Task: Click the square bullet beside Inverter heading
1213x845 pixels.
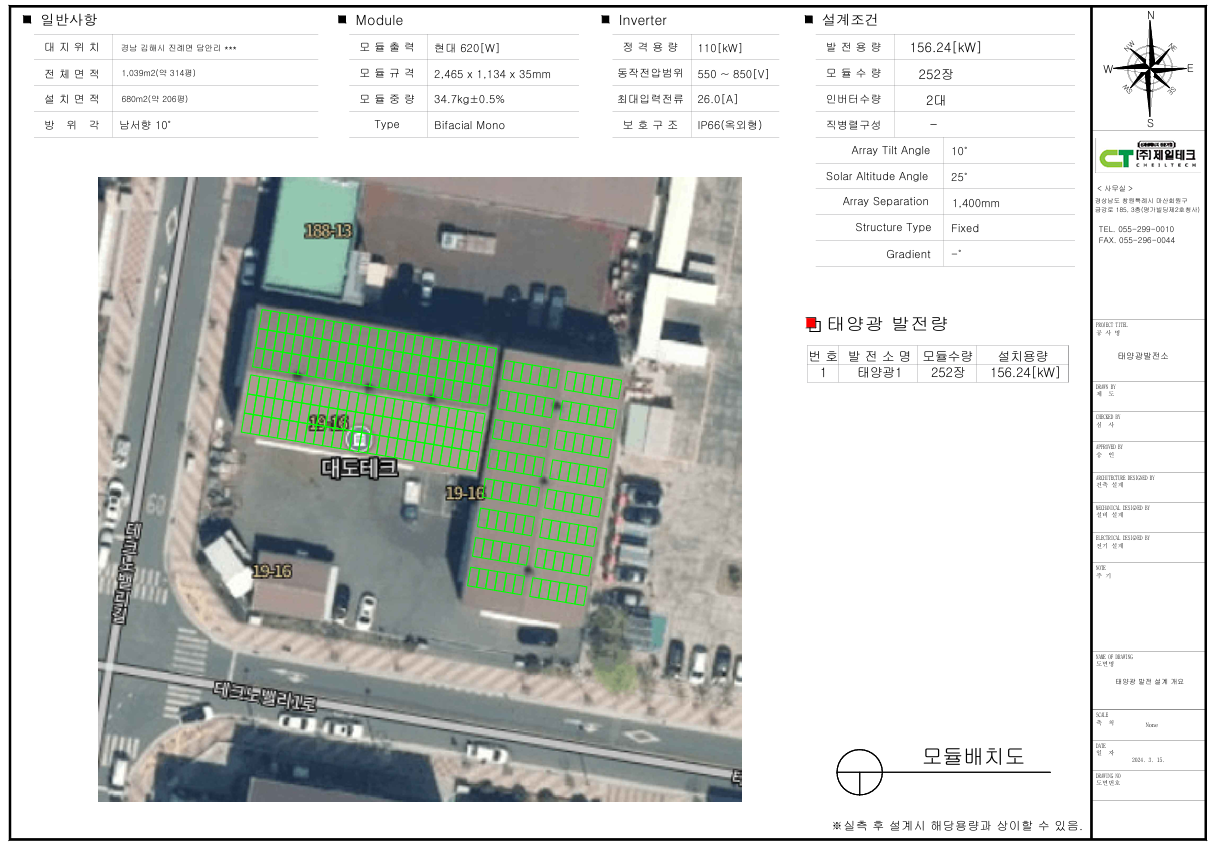Action: click(605, 20)
